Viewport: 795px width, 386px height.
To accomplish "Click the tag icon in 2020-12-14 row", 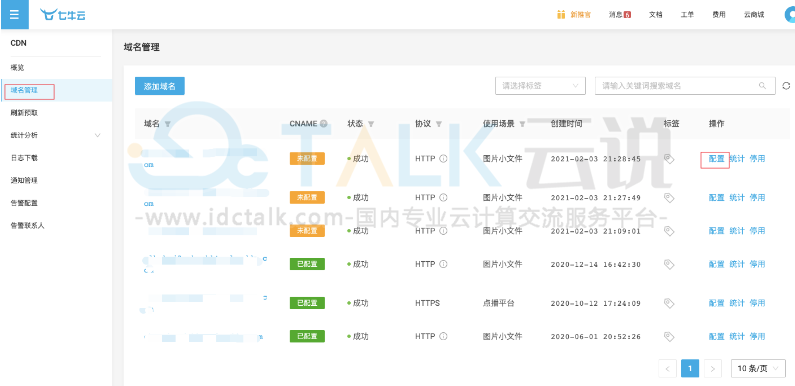I will click(669, 265).
